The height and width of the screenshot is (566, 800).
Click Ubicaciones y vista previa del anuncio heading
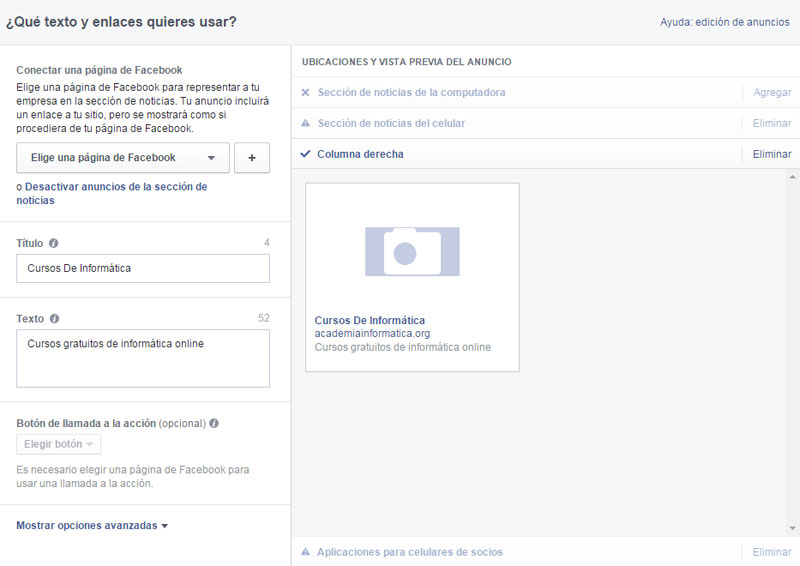point(407,62)
